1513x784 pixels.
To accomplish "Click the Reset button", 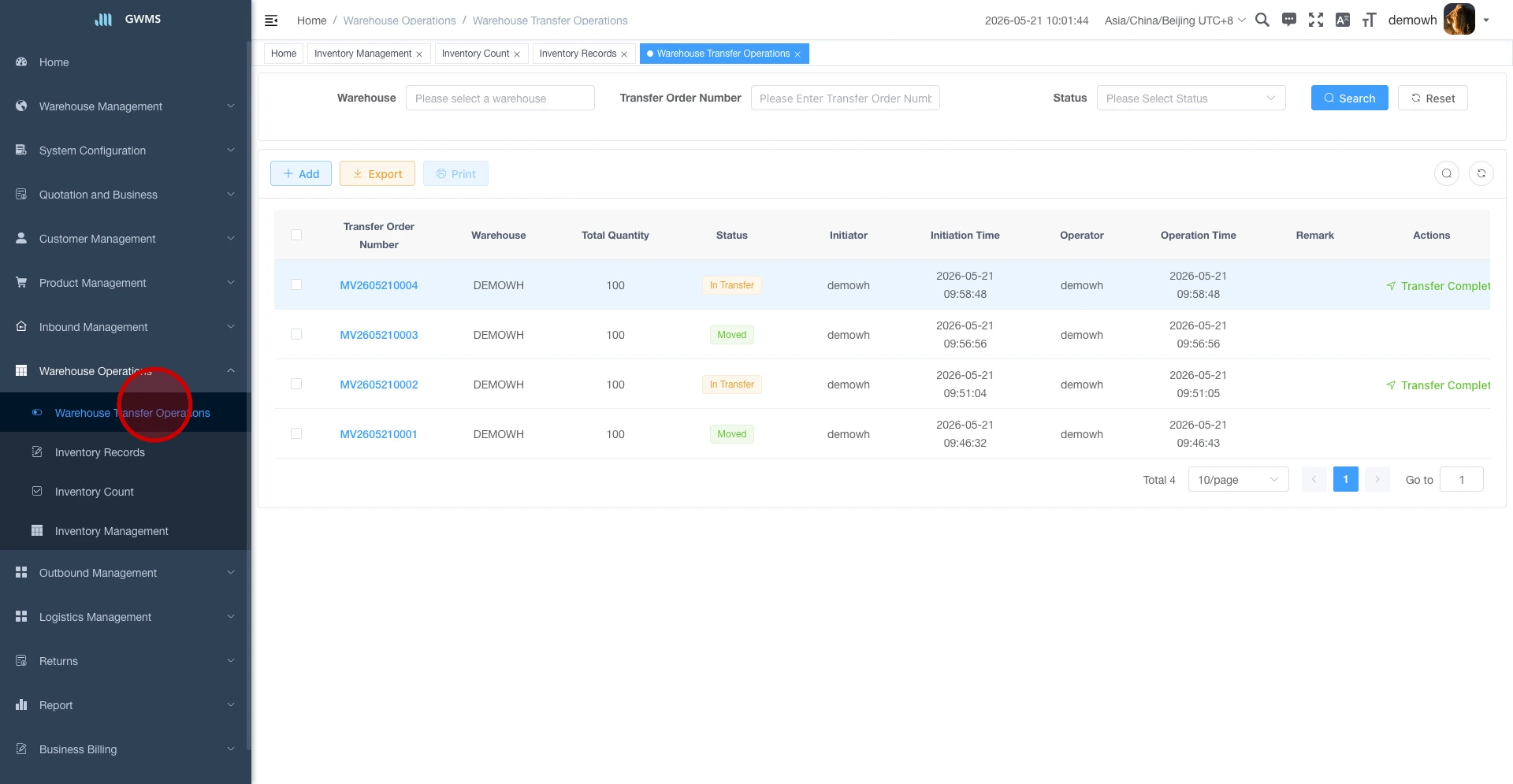I will point(1433,98).
